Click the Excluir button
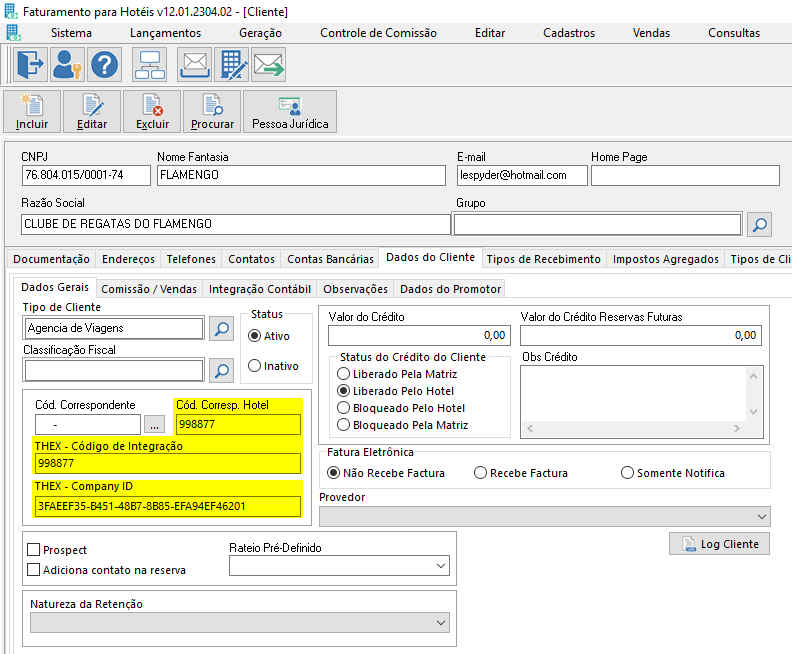The image size is (792, 654). [x=152, y=112]
